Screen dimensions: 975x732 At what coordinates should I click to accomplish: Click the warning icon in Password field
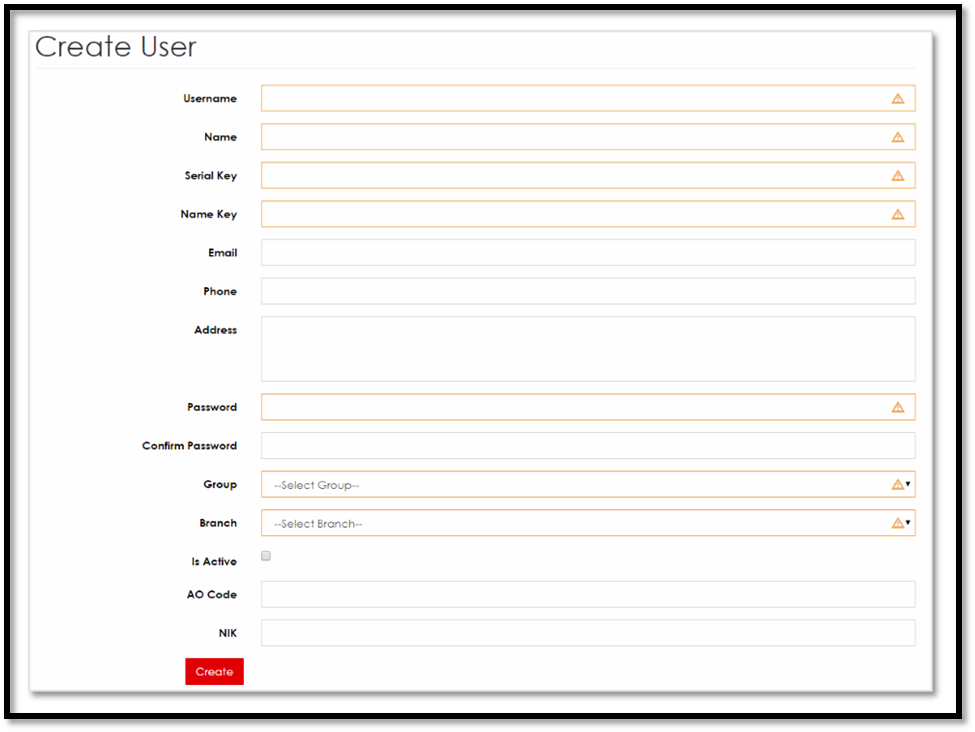[x=897, y=407]
